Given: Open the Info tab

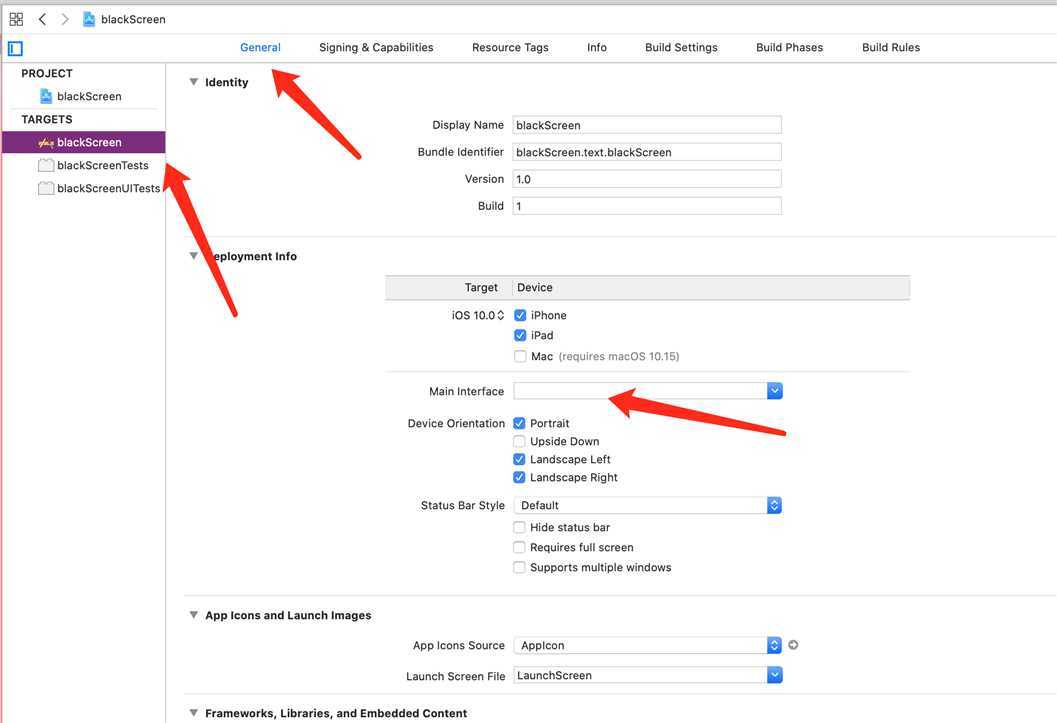Looking at the screenshot, I should coord(597,47).
